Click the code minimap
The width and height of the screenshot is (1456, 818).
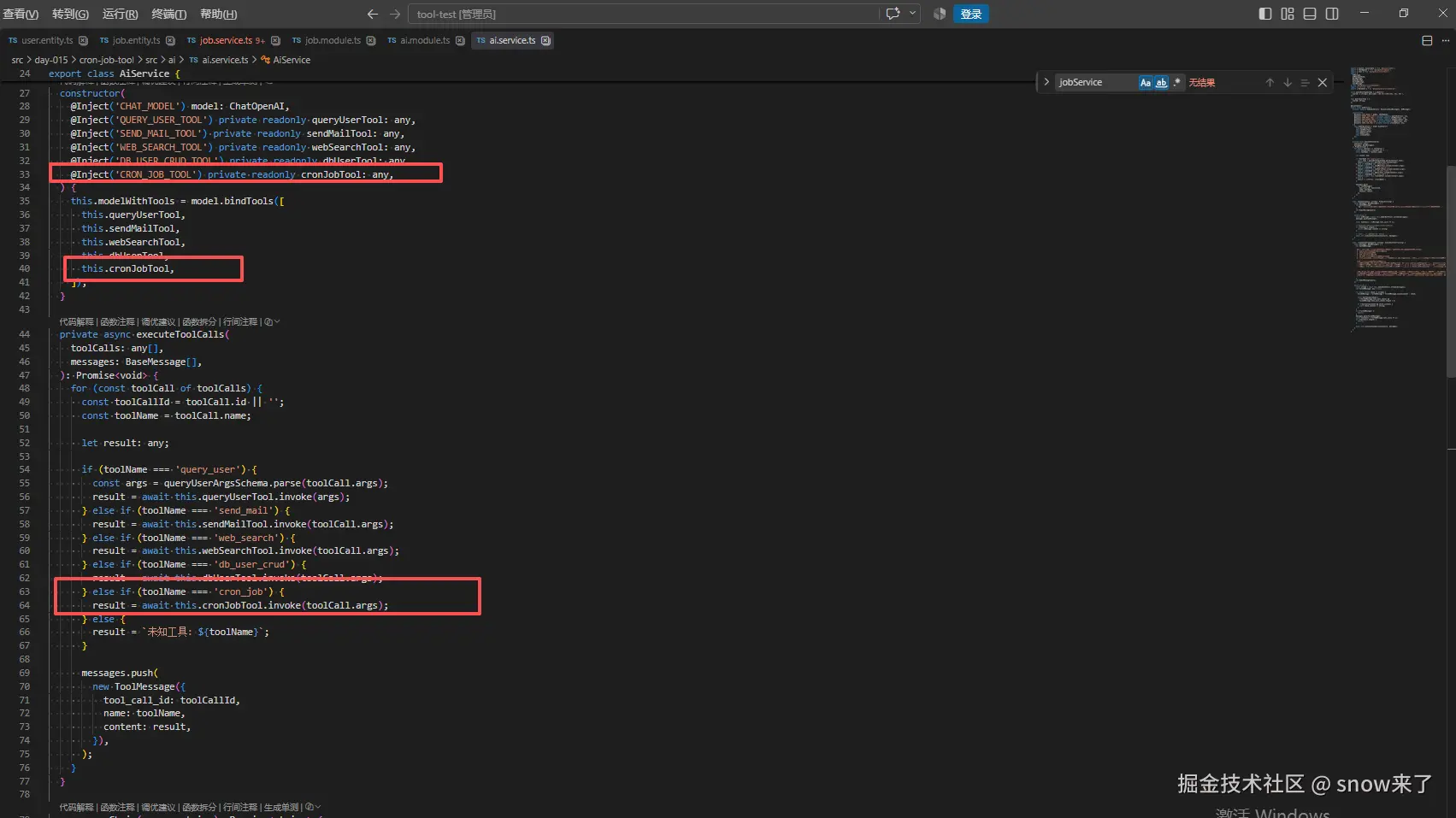click(x=1398, y=198)
